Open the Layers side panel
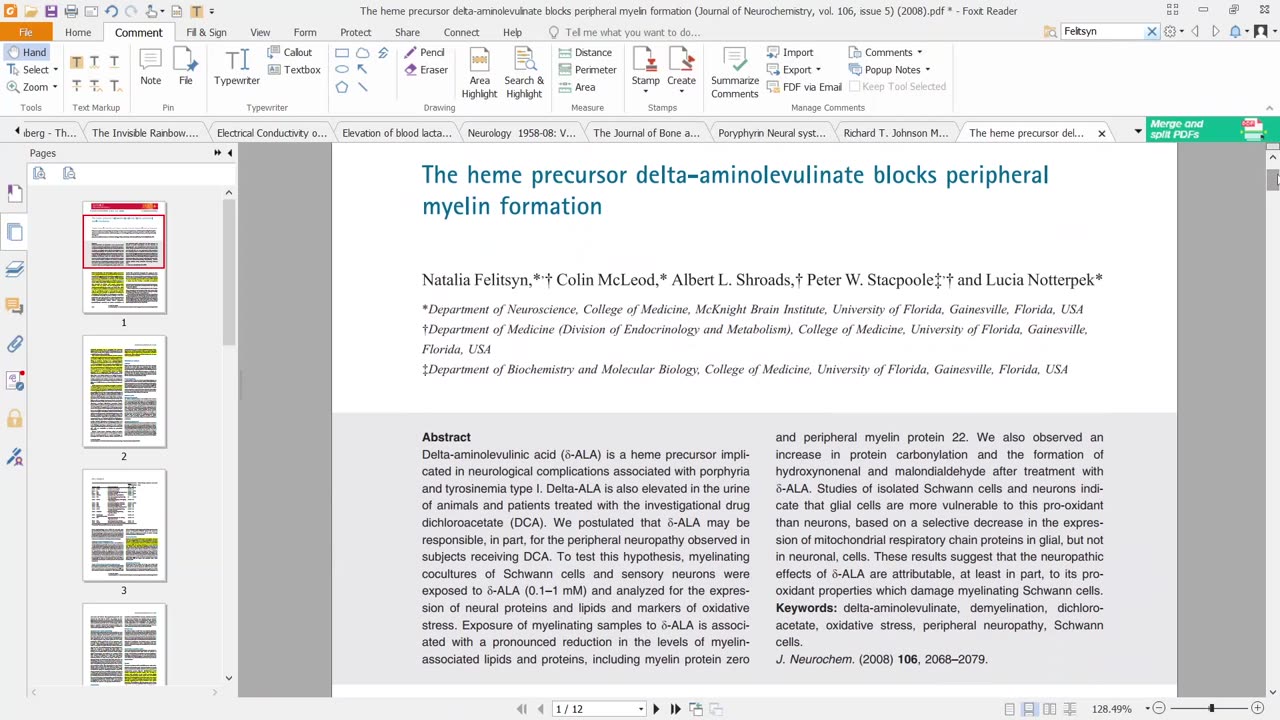 pos(15,269)
